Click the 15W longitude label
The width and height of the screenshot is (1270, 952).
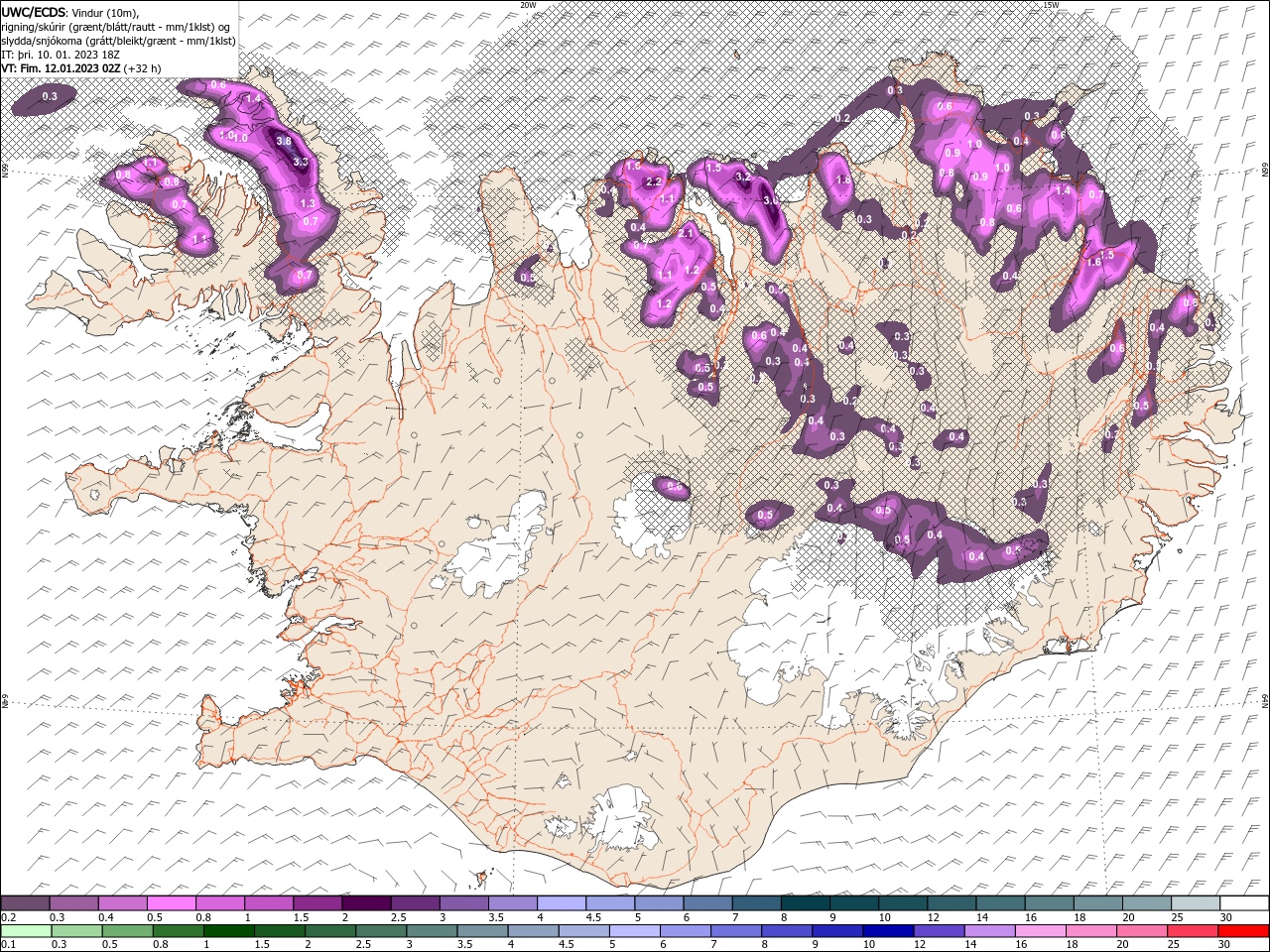point(1051,5)
